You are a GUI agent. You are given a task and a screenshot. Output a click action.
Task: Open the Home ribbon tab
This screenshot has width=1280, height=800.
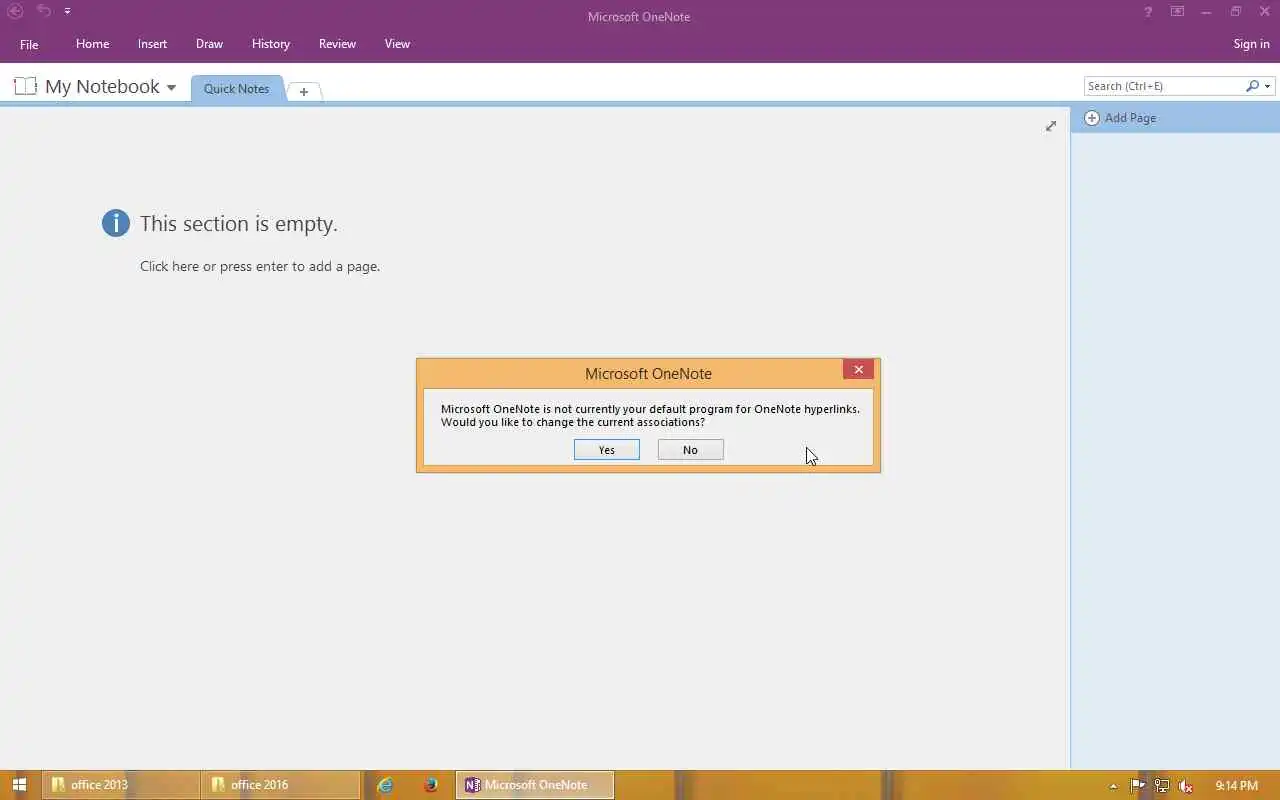[92, 44]
